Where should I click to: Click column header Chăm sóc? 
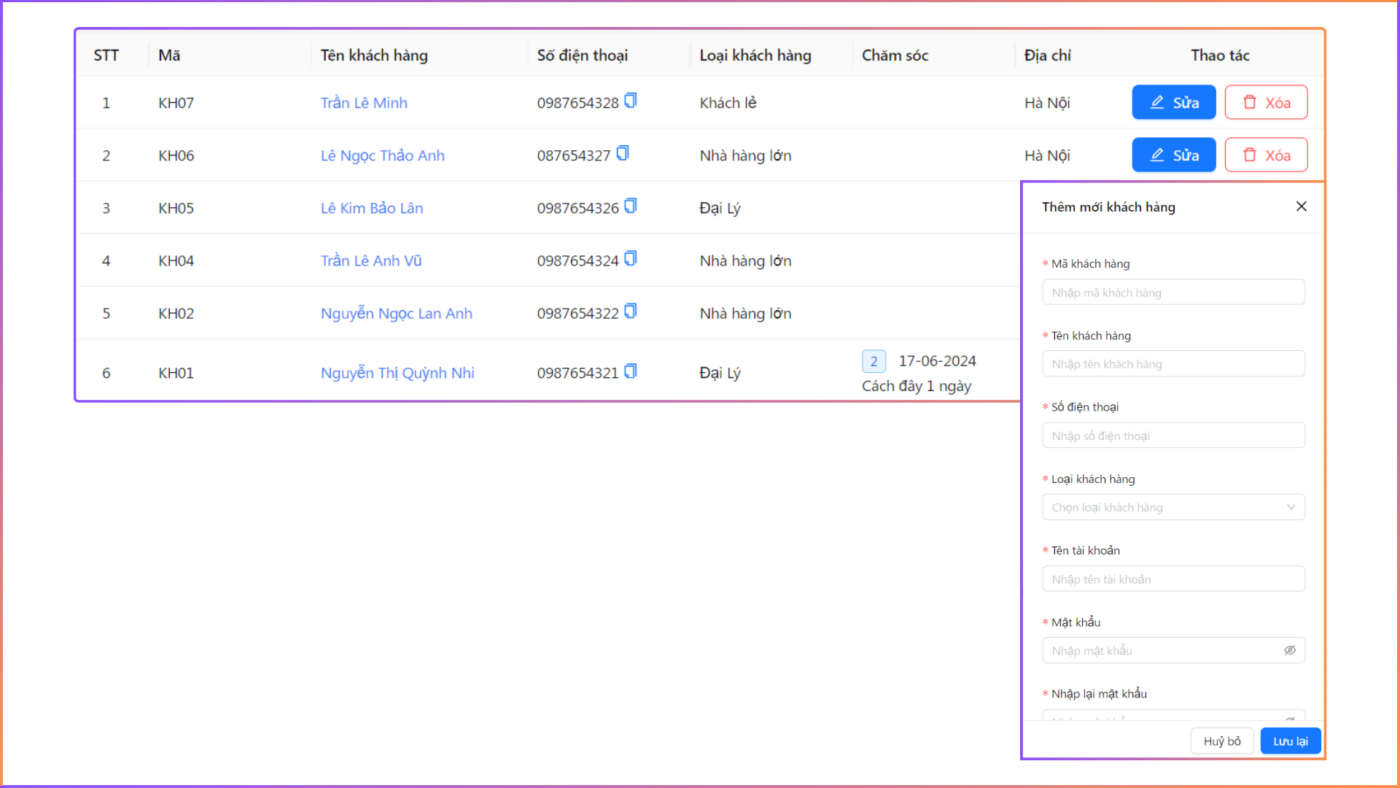tap(895, 55)
